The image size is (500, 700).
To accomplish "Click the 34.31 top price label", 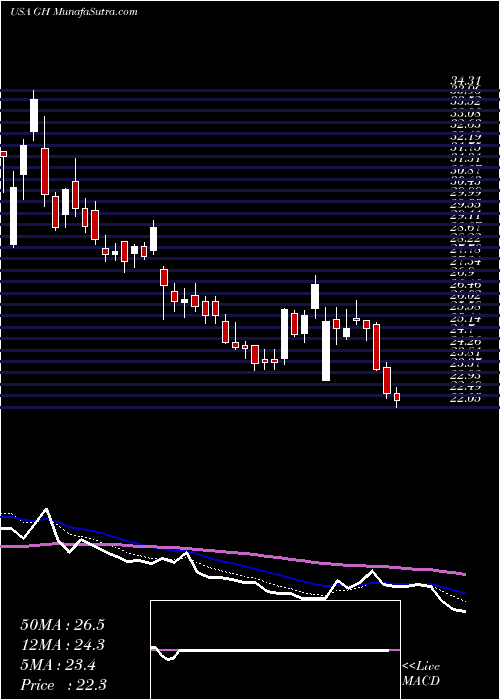I will point(465,82).
